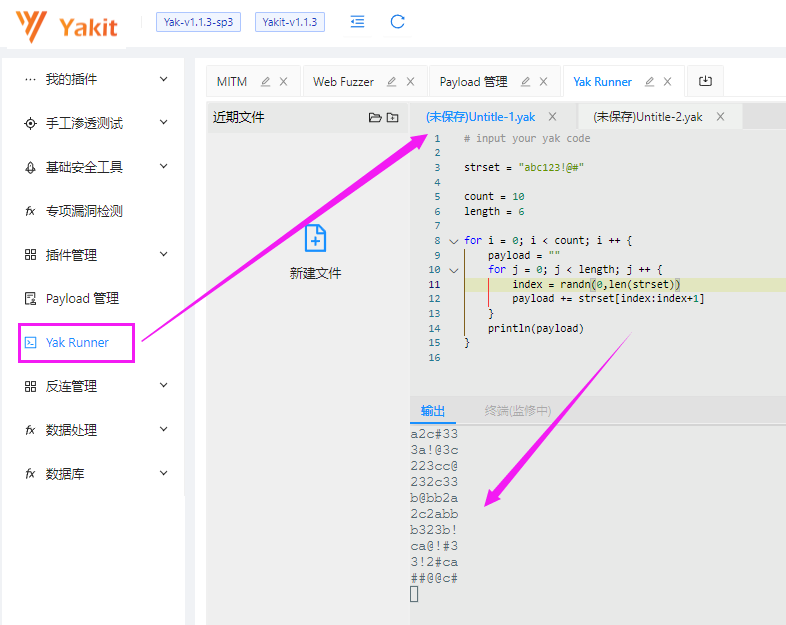
Task: Open Payload 管理 from the sidebar
Action: [x=82, y=299]
